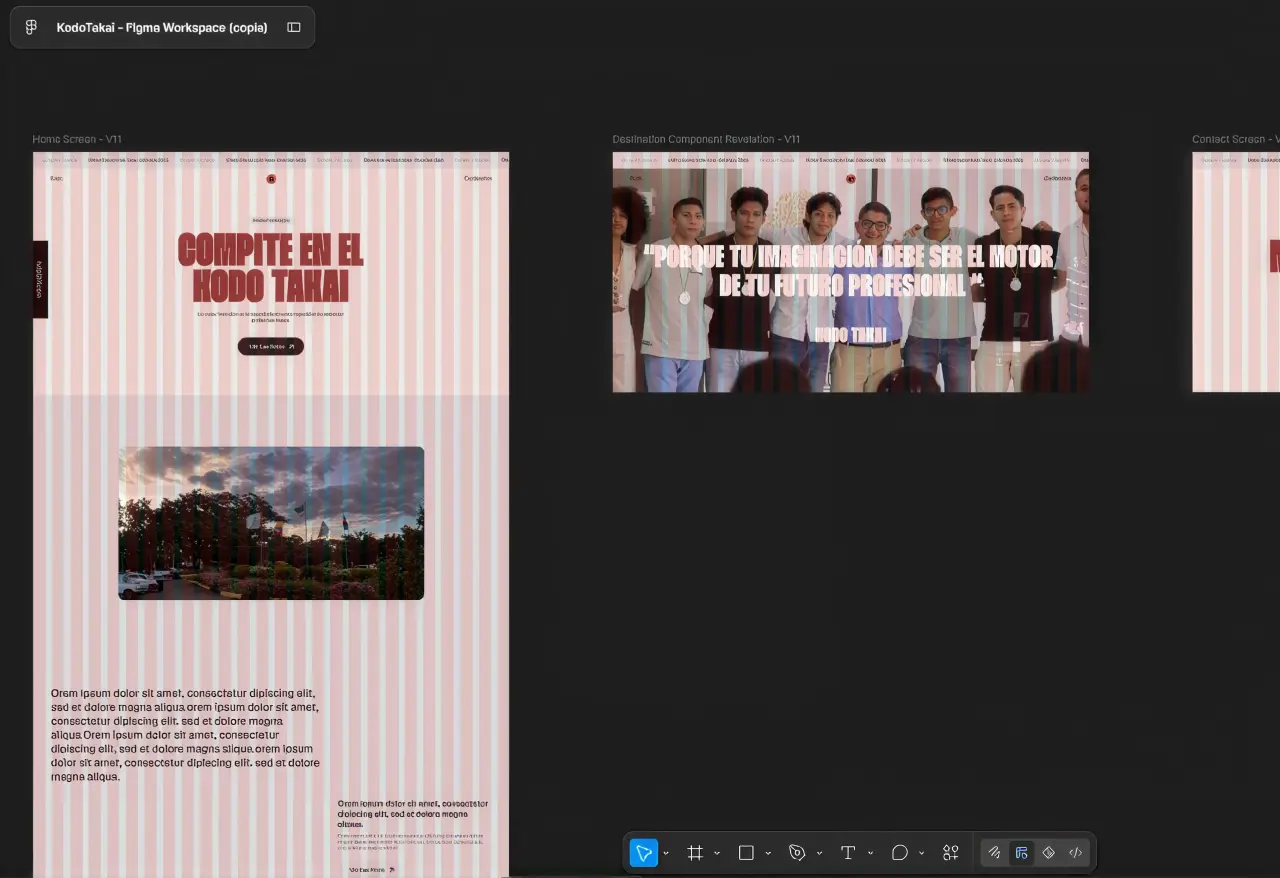The height and width of the screenshot is (878, 1280).
Task: Select the Move tool
Action: [644, 853]
